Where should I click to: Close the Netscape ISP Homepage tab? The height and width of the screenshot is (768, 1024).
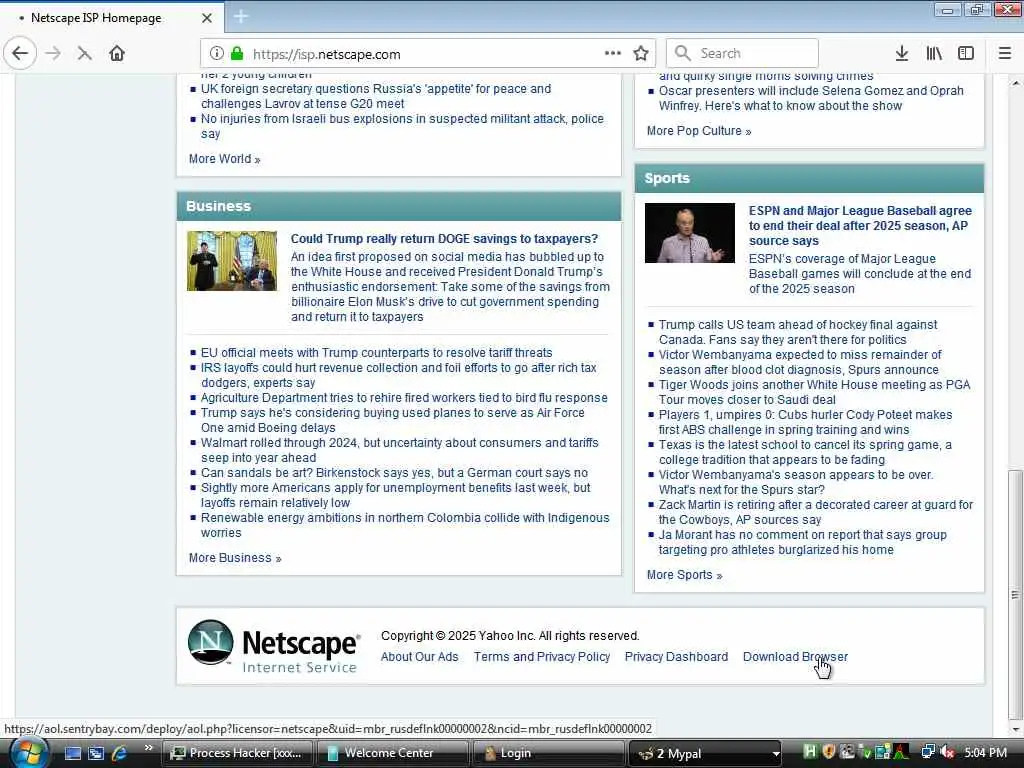tap(206, 18)
